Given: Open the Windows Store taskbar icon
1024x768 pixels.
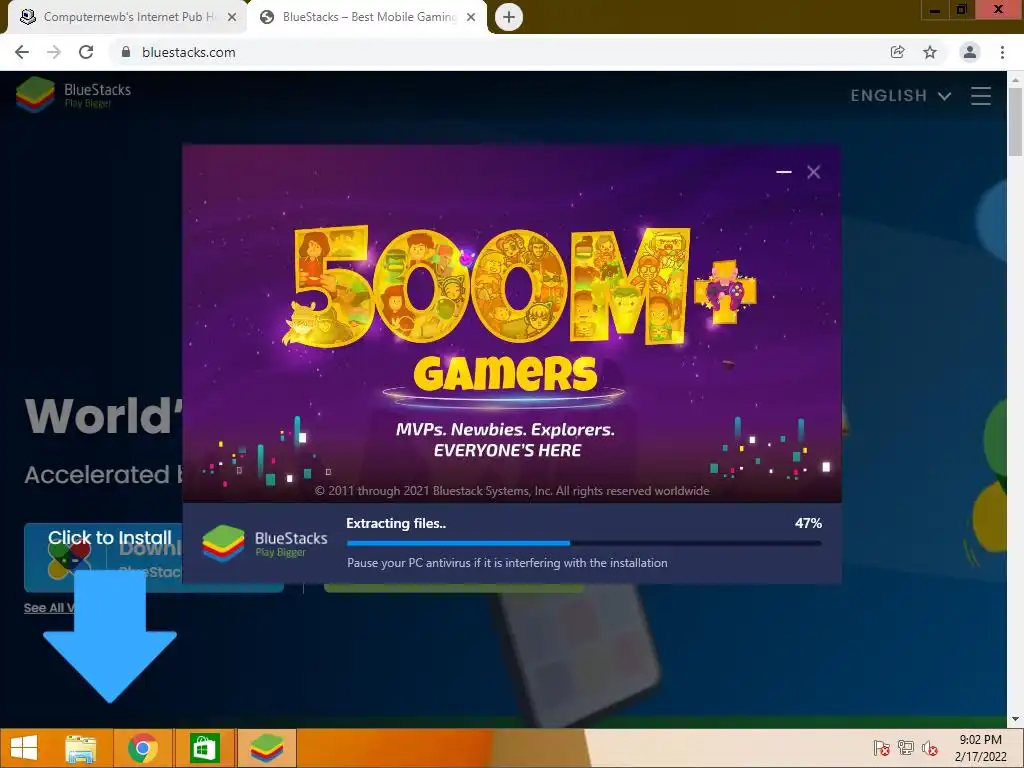Looking at the screenshot, I should (x=204, y=748).
